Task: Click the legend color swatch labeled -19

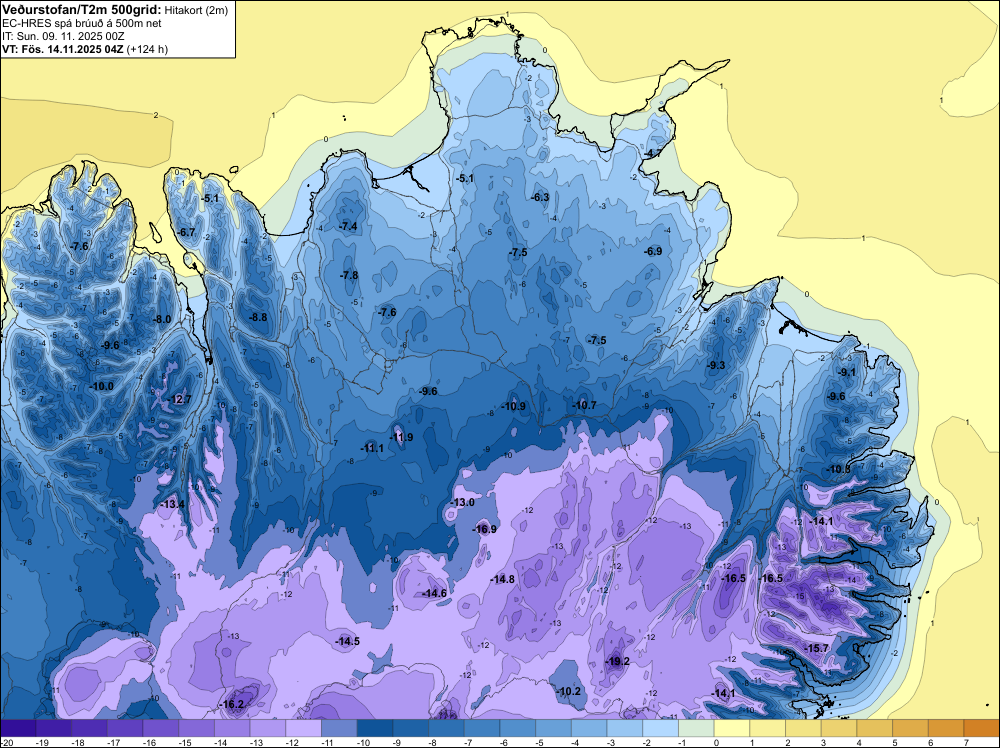Action: [x=54, y=728]
